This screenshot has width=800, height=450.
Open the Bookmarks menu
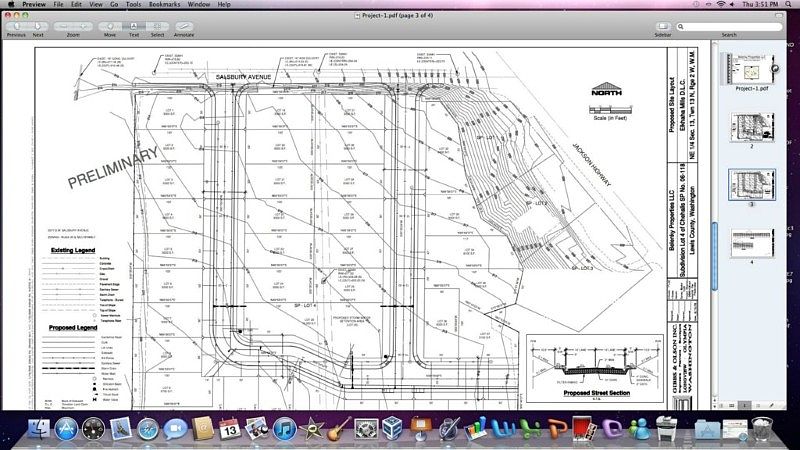(164, 4)
